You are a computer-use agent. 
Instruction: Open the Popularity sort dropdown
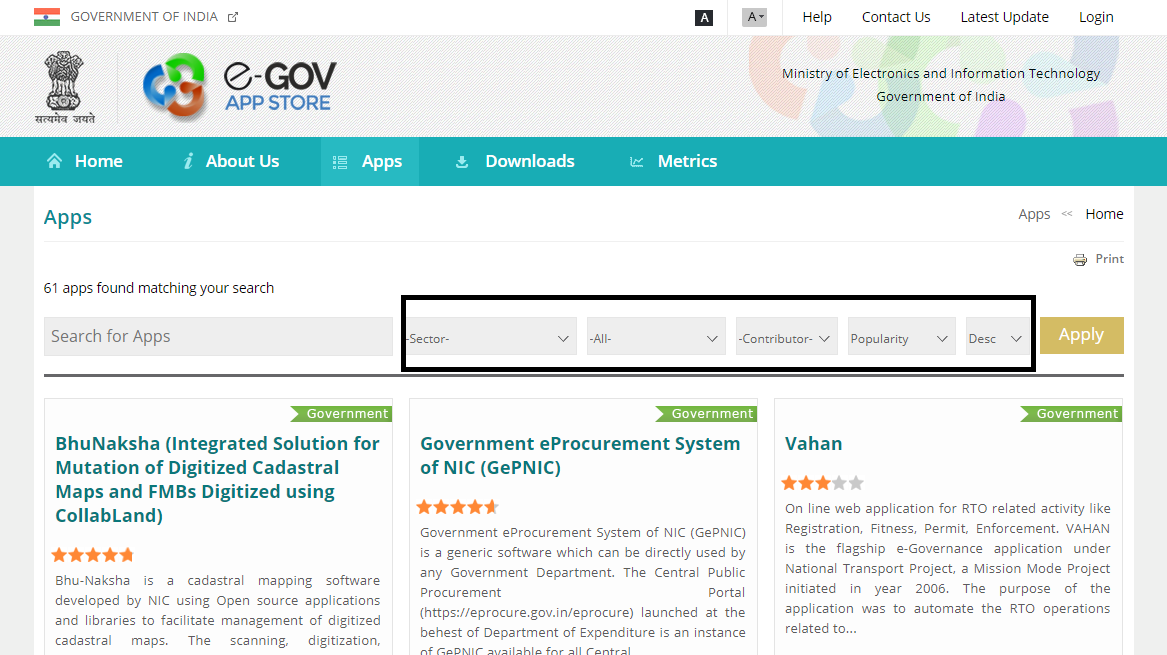click(x=899, y=337)
